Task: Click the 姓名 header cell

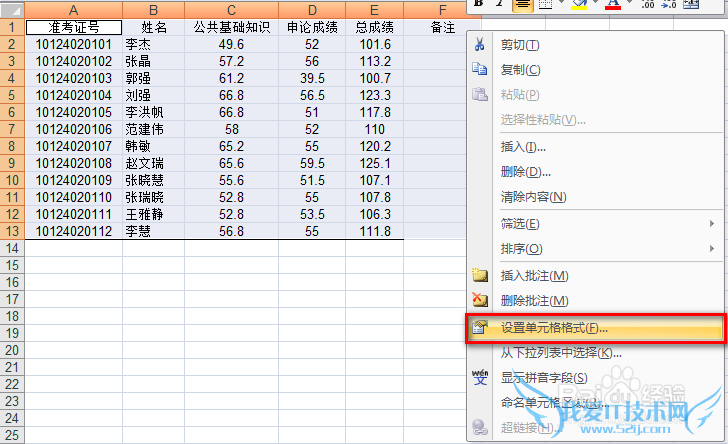Action: [154, 27]
